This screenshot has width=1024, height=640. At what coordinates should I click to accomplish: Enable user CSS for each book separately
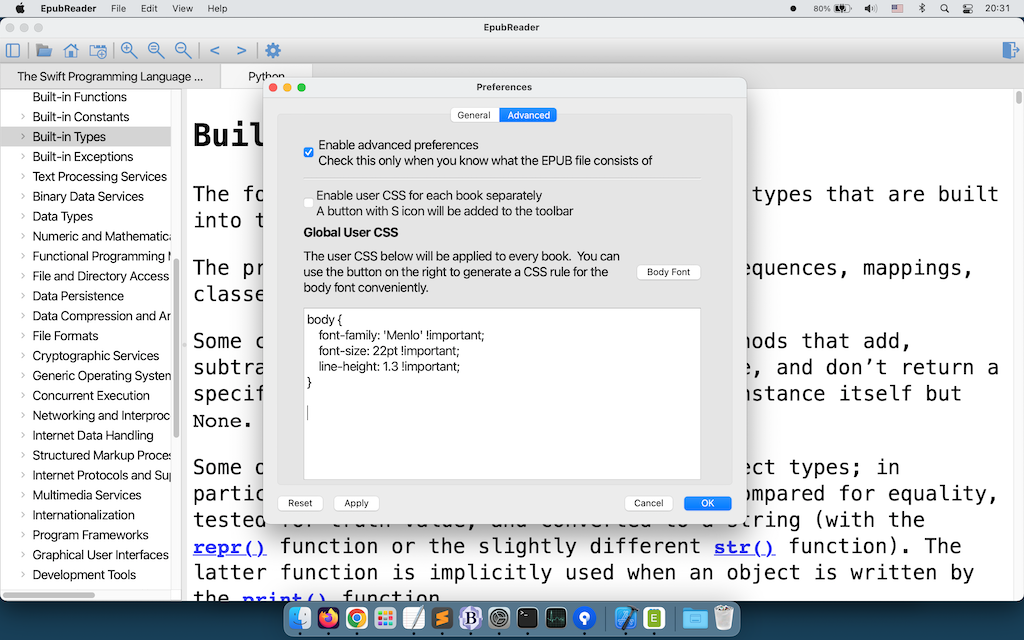pos(309,203)
